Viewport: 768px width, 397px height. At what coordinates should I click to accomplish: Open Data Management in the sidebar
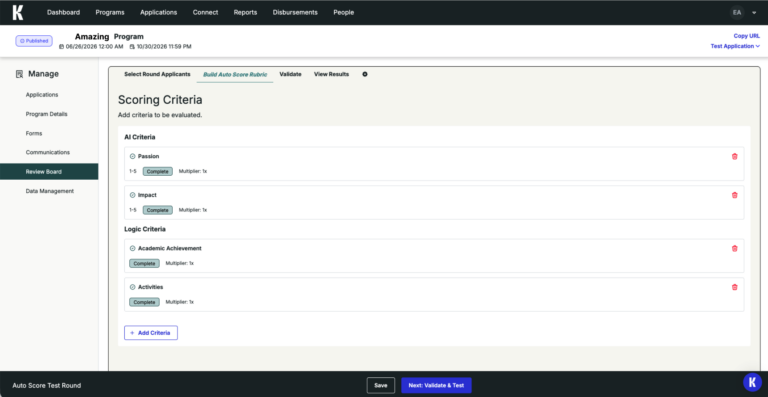pyautogui.click(x=49, y=191)
